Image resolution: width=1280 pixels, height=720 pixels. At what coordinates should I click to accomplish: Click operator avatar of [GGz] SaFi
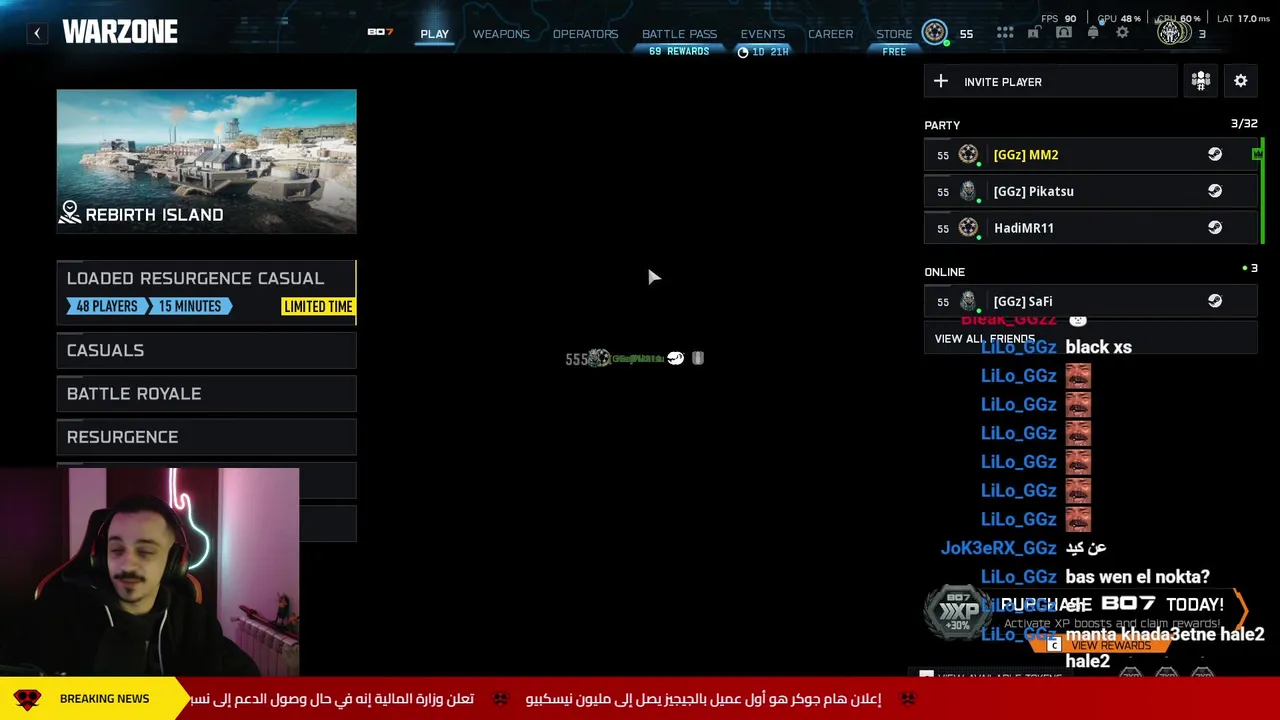[968, 300]
